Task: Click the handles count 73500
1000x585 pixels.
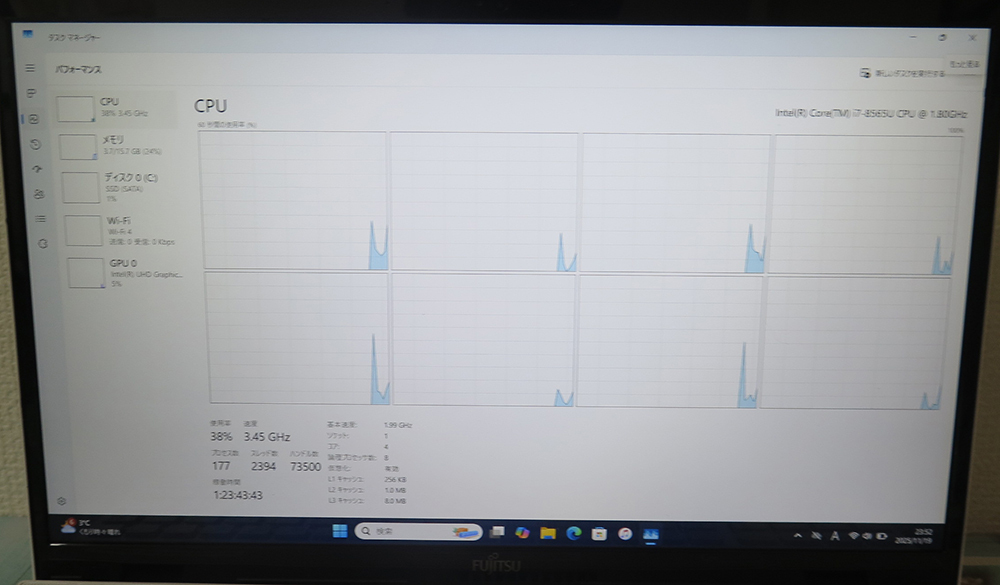Action: click(x=305, y=467)
